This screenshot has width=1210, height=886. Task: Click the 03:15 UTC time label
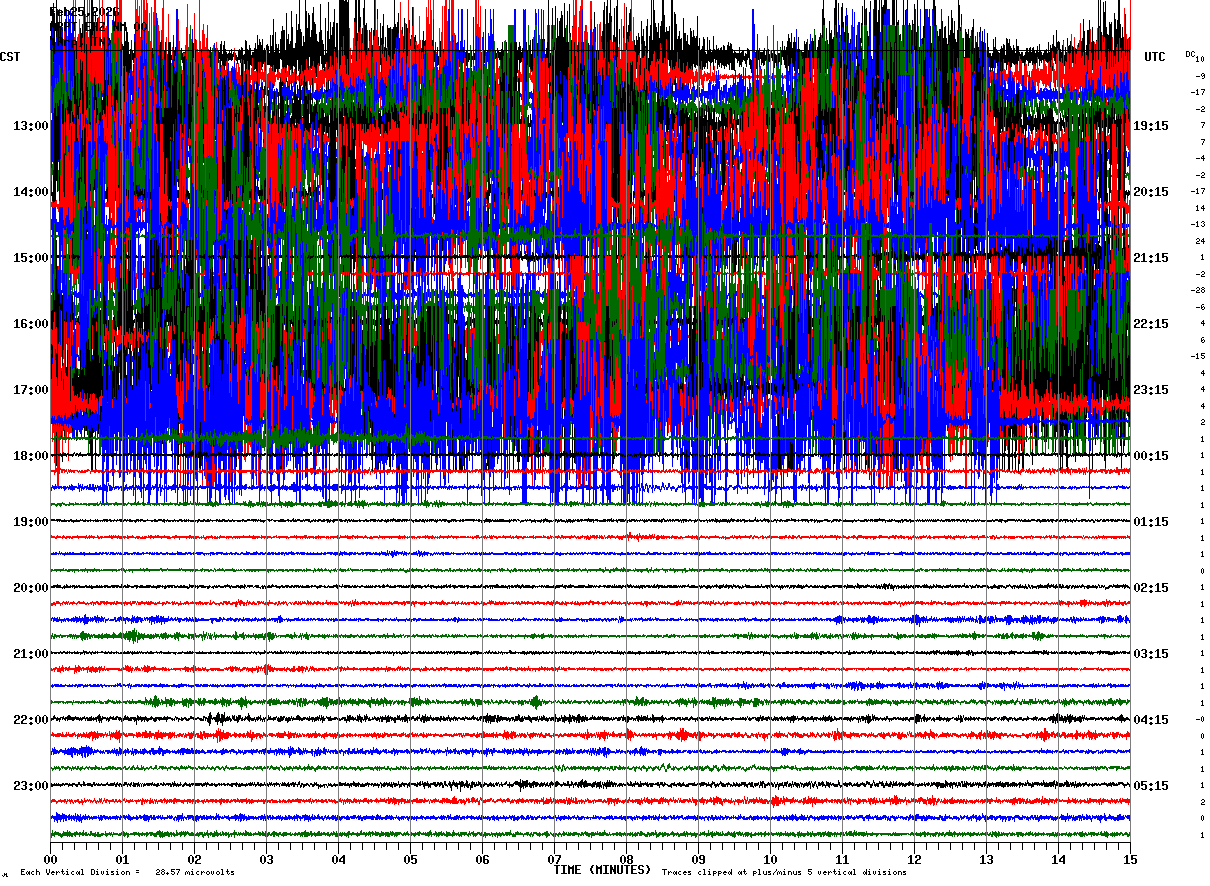click(1151, 654)
